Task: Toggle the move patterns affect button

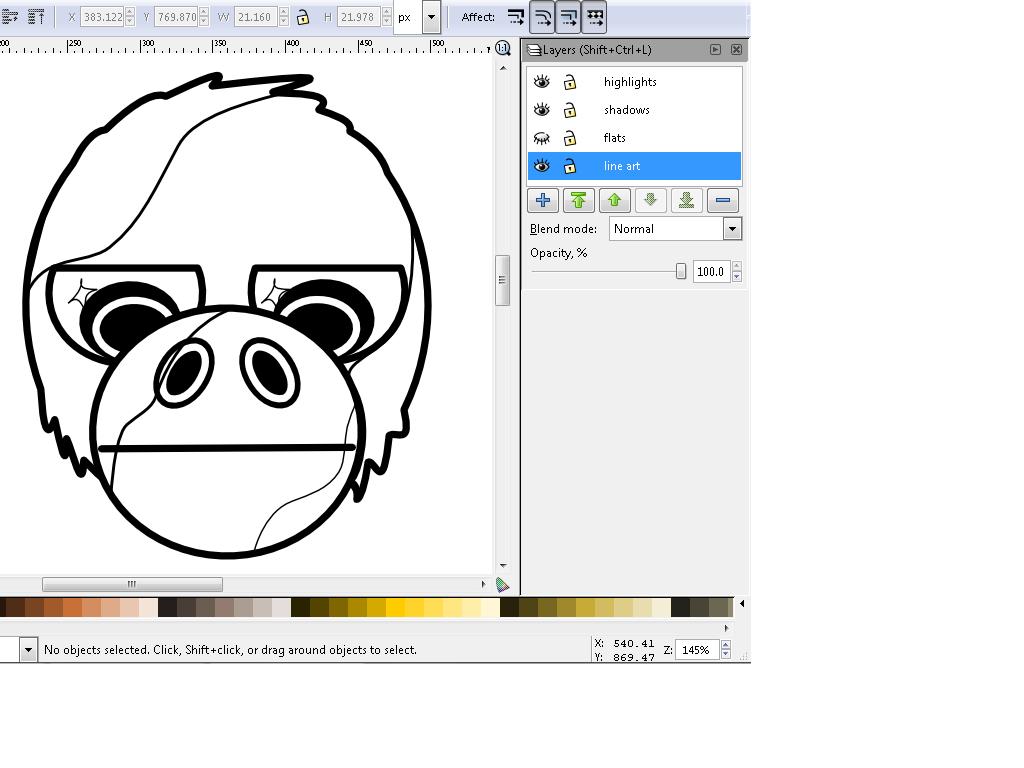Action: coord(594,17)
